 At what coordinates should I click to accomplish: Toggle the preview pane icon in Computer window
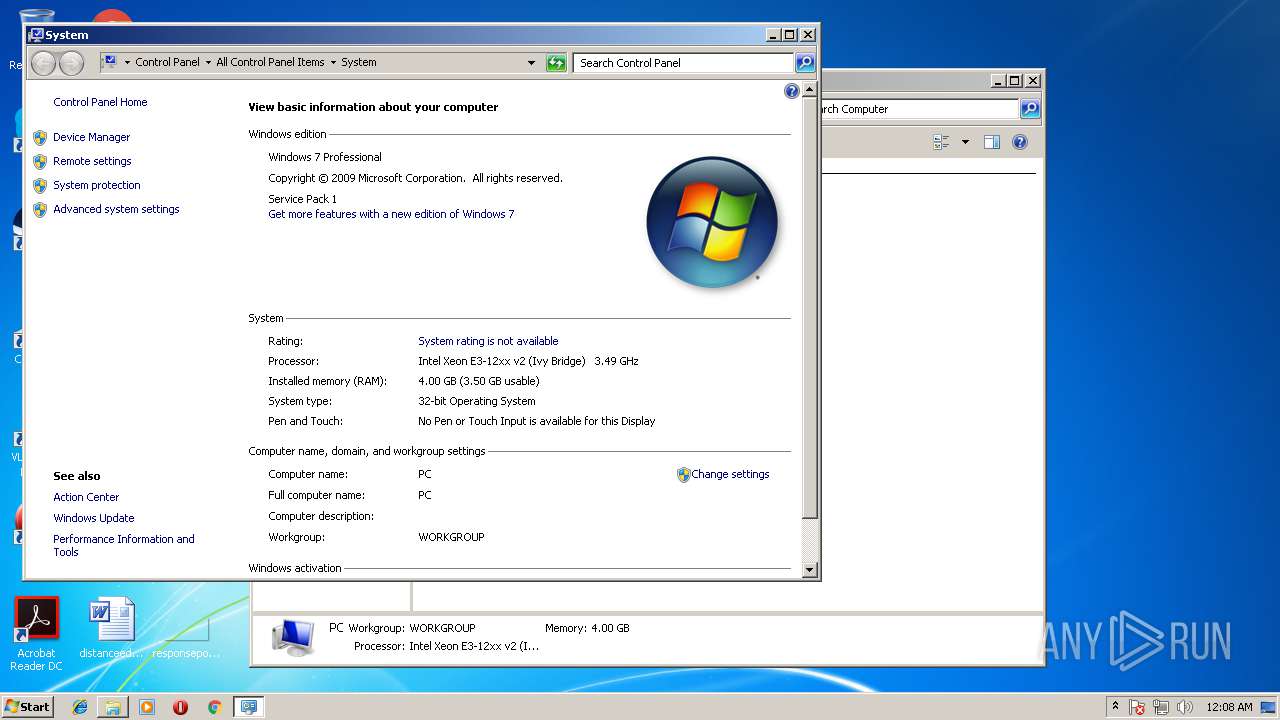click(x=992, y=142)
